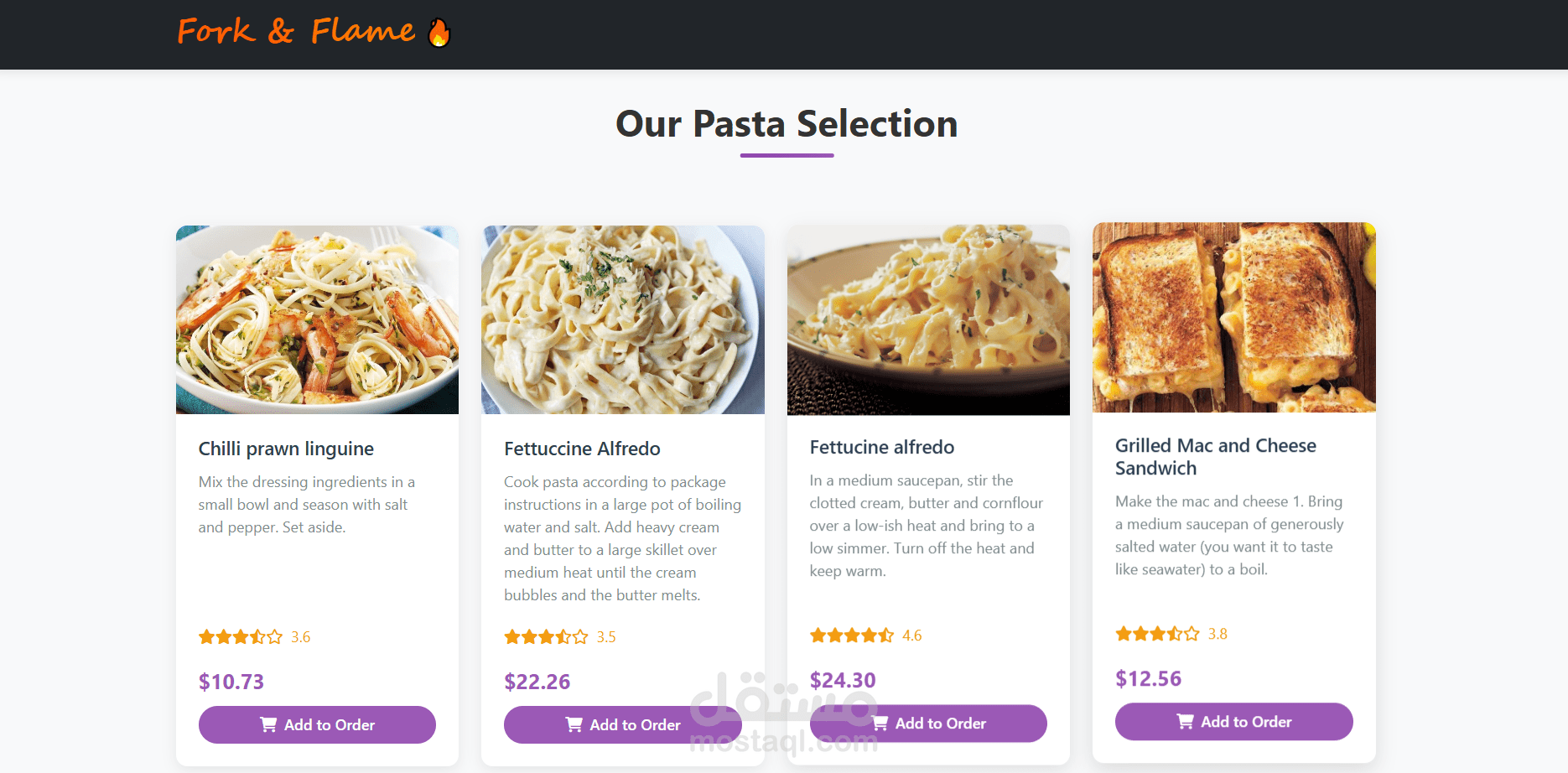Click the flame icon beside the logo
This screenshot has width=1568, height=773.
coord(439,33)
